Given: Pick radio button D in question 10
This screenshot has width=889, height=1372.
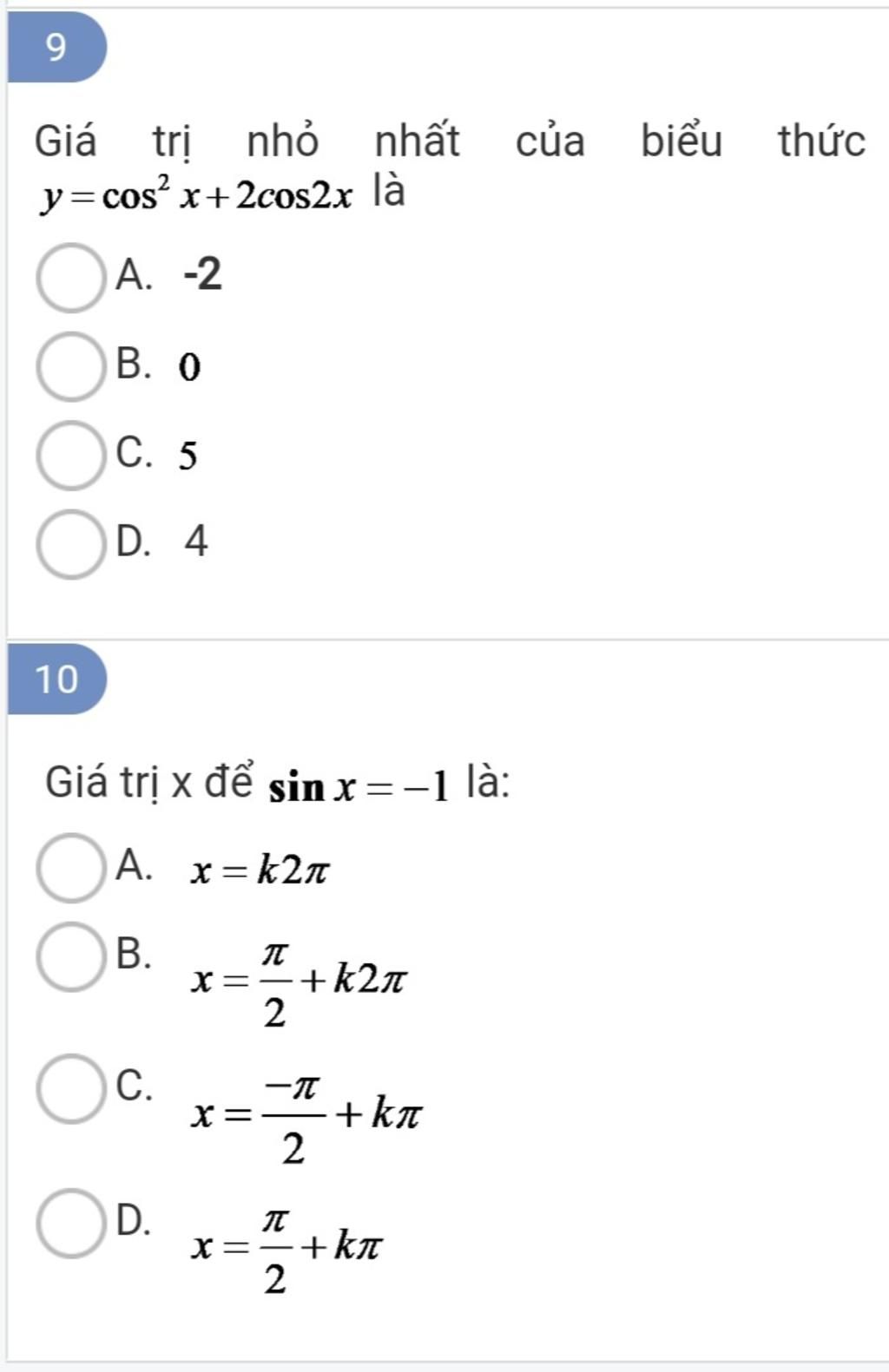Looking at the screenshot, I should tap(70, 1223).
